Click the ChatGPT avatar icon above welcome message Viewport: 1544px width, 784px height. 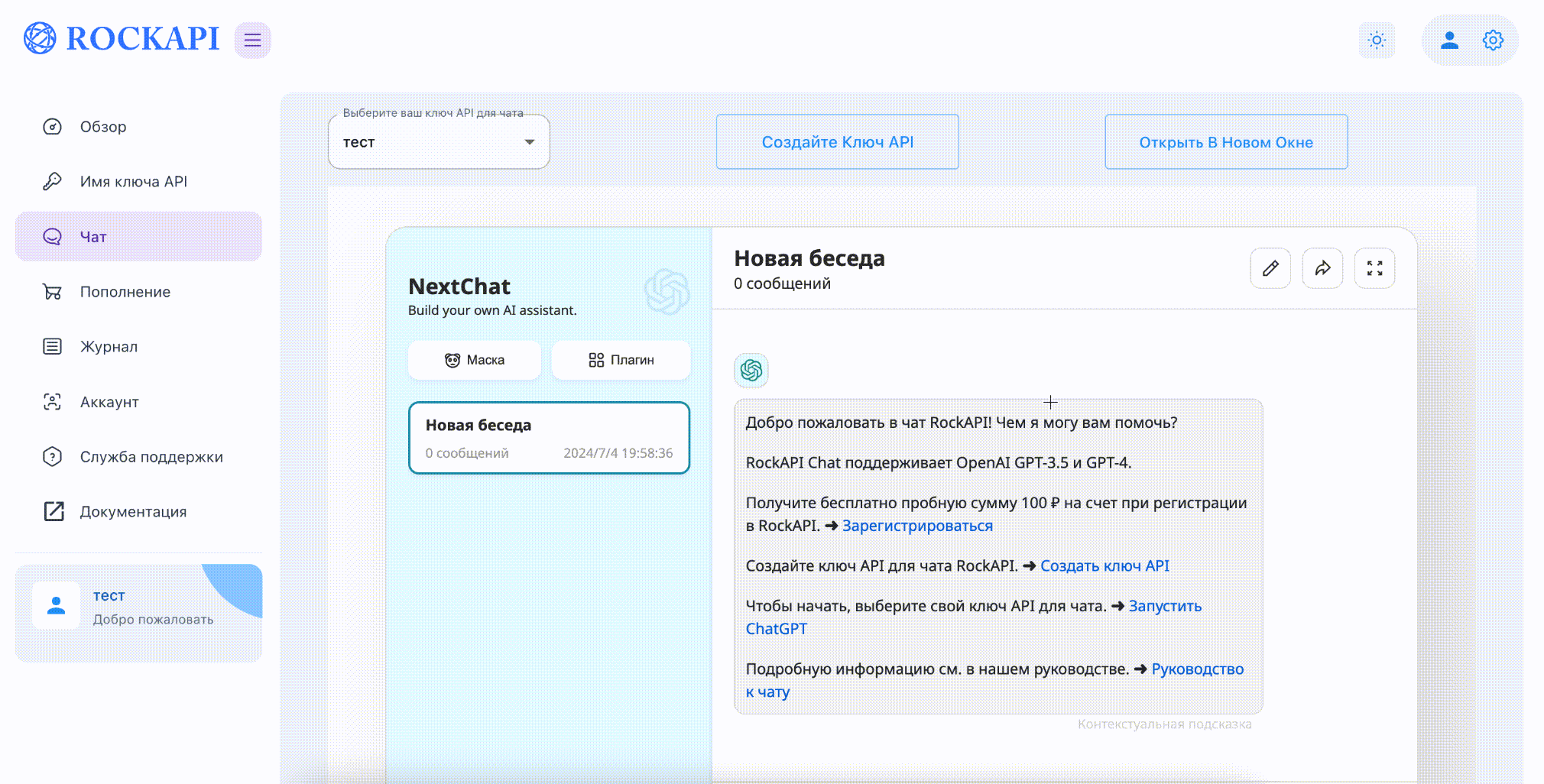tap(751, 371)
